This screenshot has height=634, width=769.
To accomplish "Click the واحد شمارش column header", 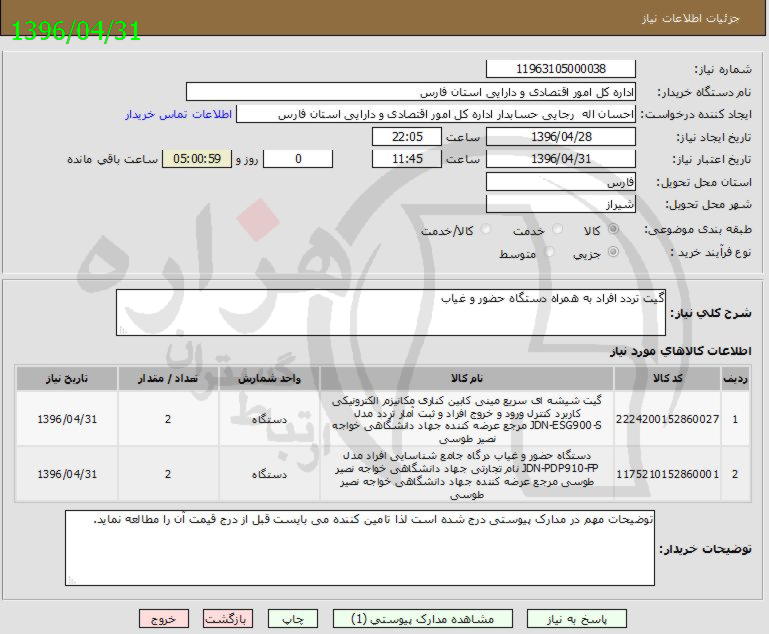I will 269,378.
